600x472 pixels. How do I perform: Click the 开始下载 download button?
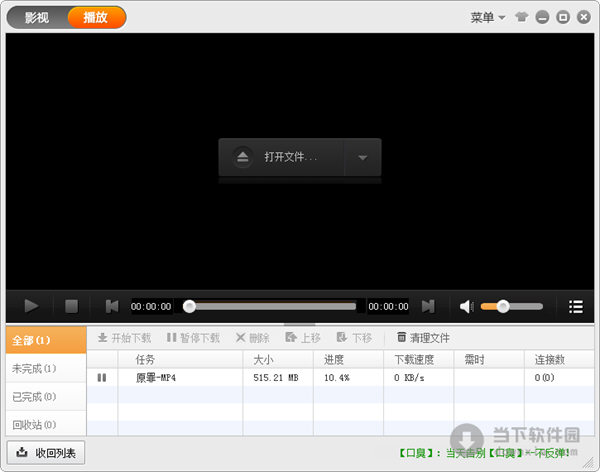pyautogui.click(x=124, y=338)
